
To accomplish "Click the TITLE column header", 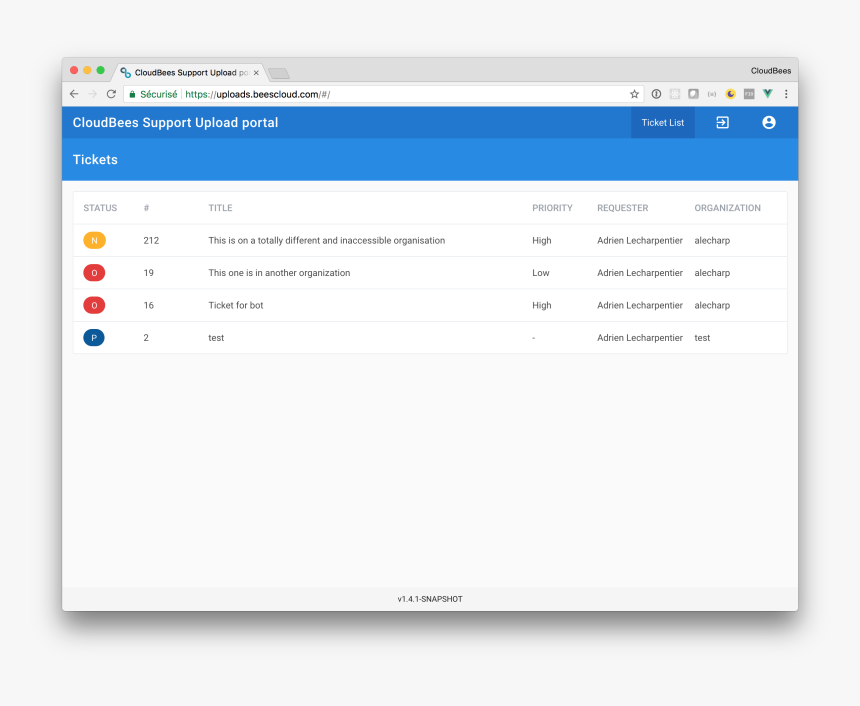I will [220, 208].
